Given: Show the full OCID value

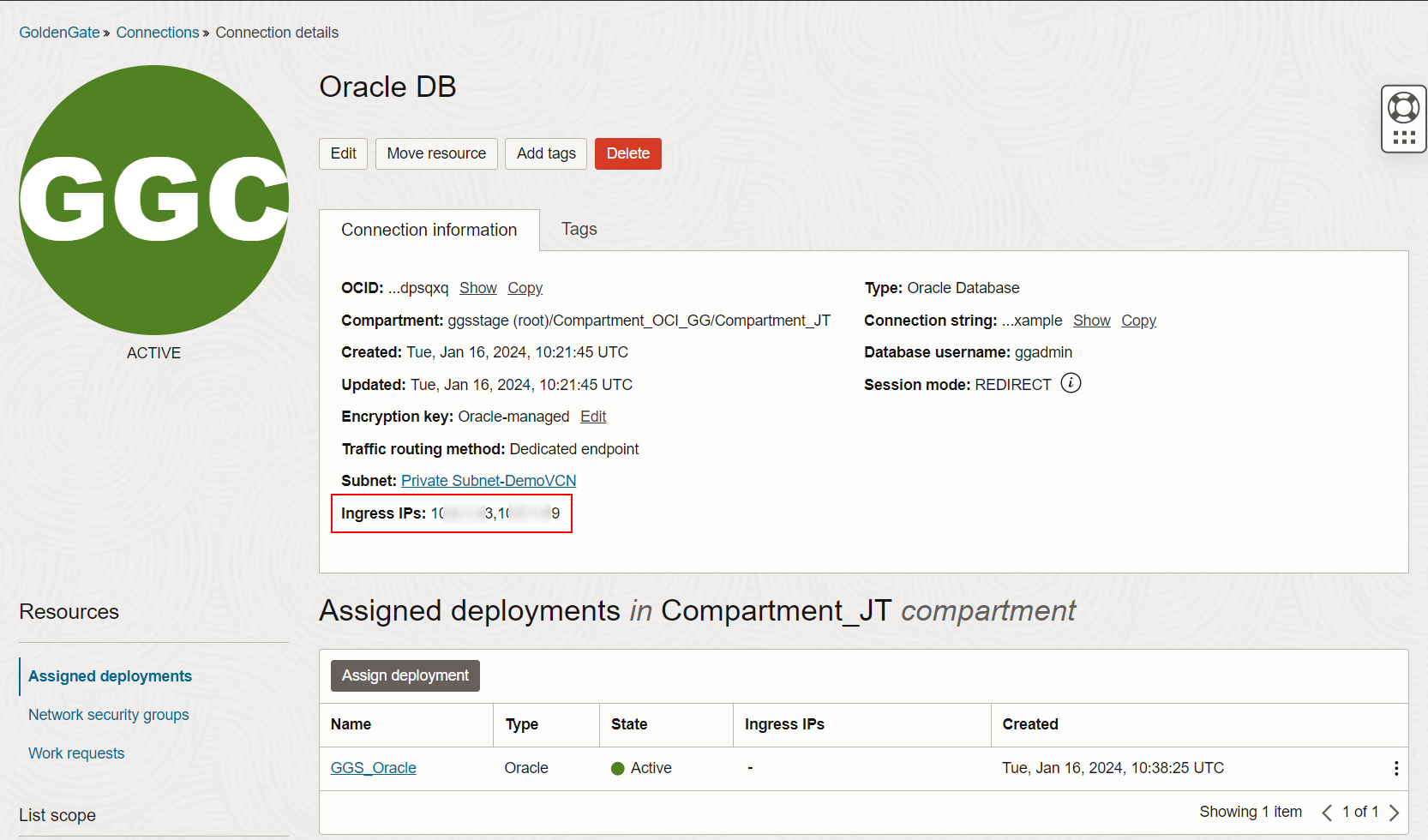Looking at the screenshot, I should coord(477,288).
